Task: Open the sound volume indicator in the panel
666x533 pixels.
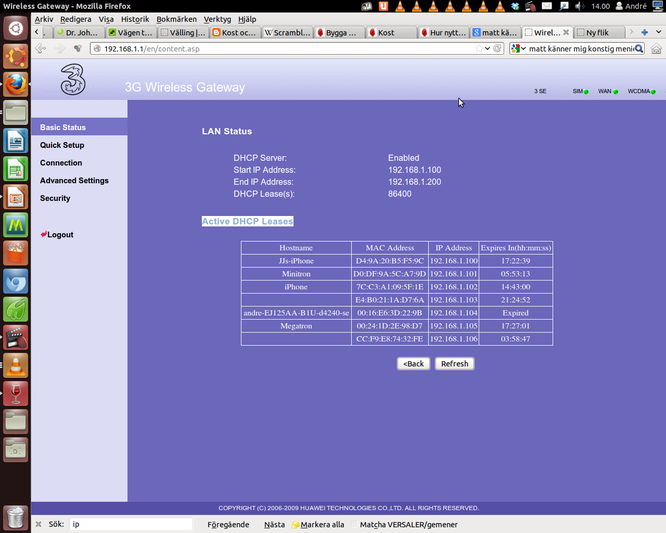Action: pyautogui.click(x=580, y=6)
